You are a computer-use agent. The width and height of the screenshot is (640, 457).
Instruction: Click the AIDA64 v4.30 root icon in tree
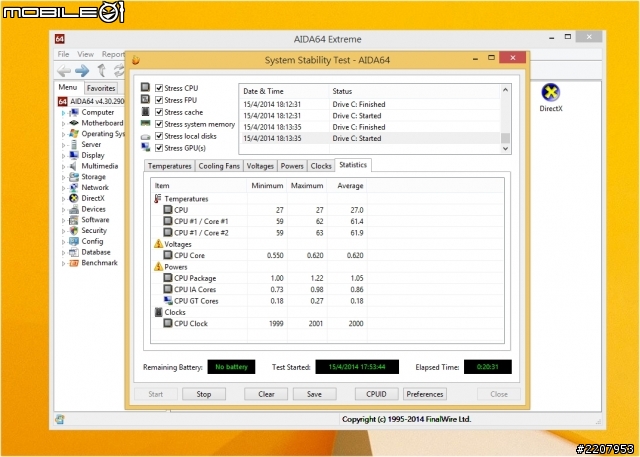(62, 101)
